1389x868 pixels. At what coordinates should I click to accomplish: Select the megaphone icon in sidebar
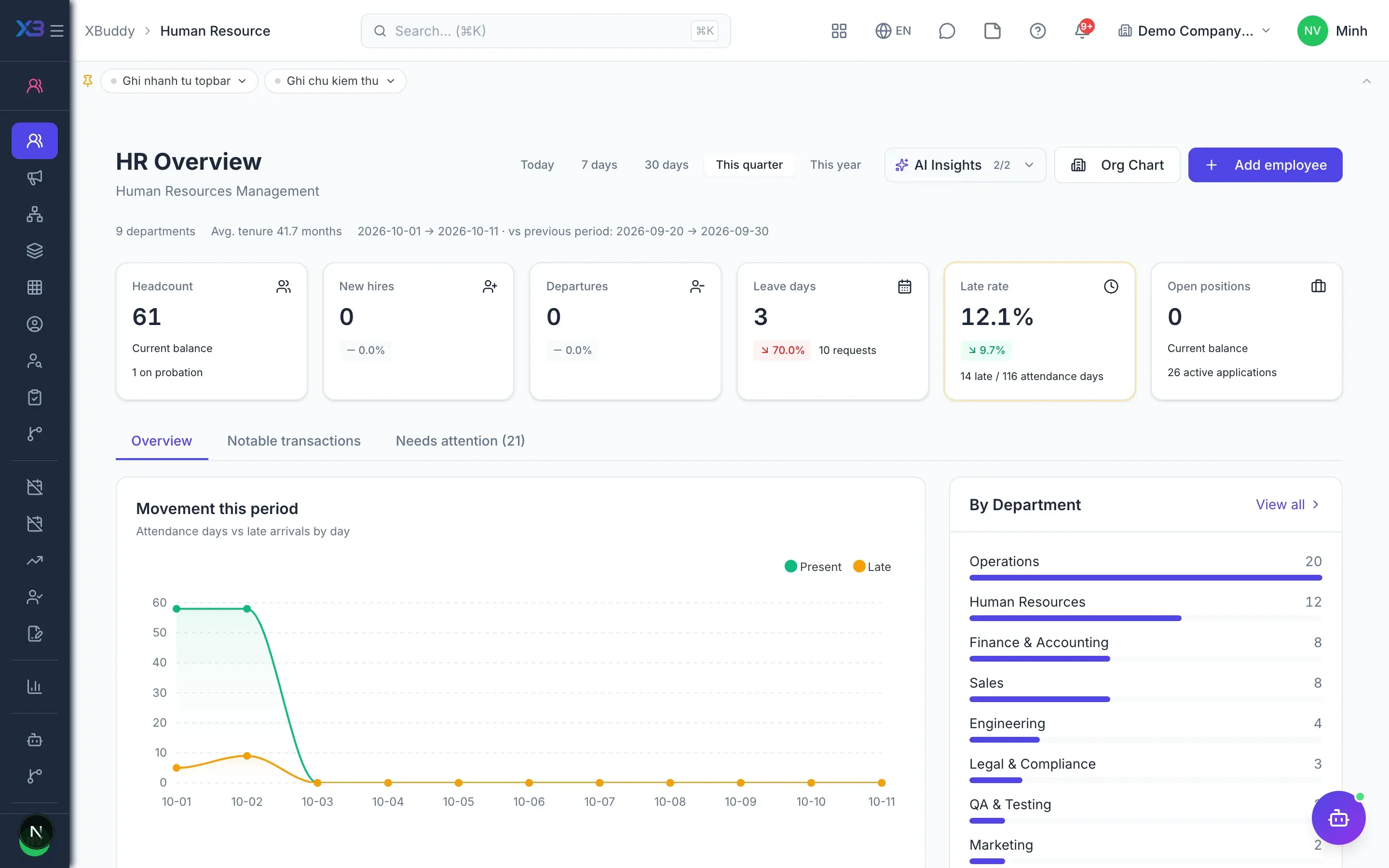(34, 177)
